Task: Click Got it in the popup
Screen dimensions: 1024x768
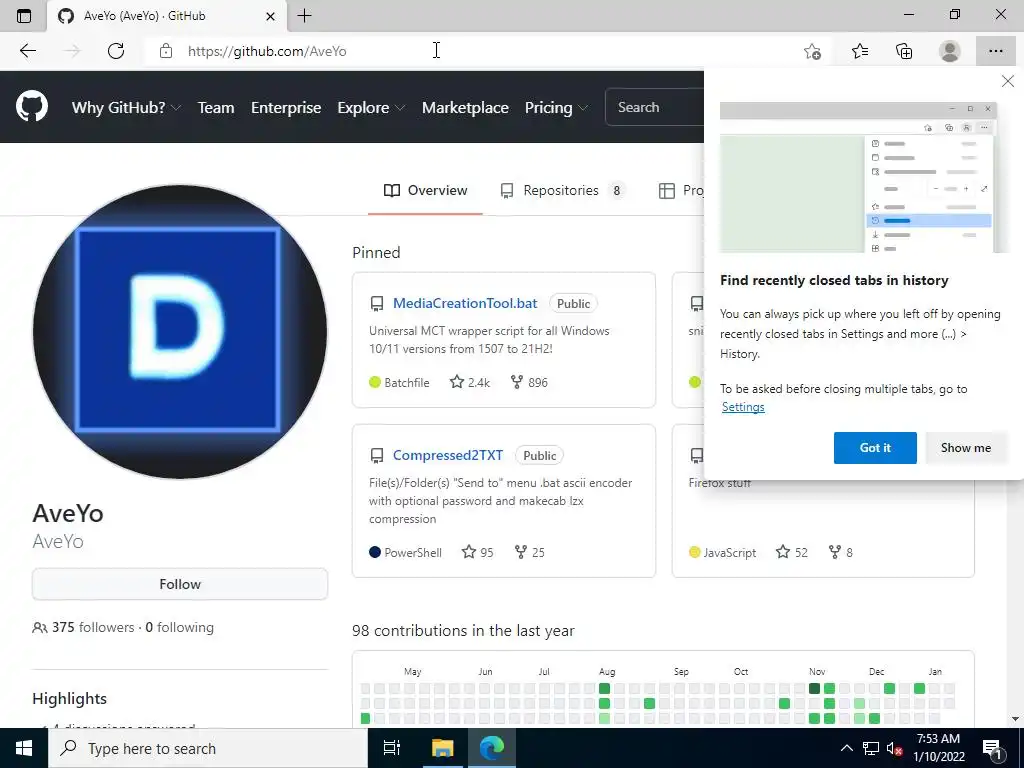Action: pos(875,447)
